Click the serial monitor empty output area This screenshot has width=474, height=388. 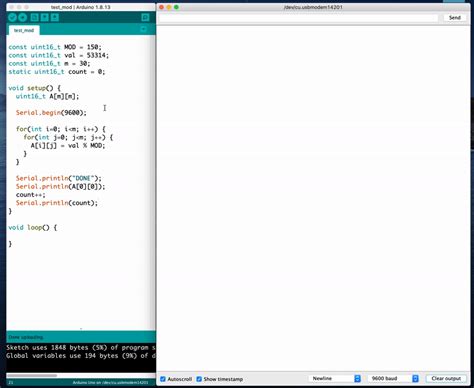coord(313,198)
